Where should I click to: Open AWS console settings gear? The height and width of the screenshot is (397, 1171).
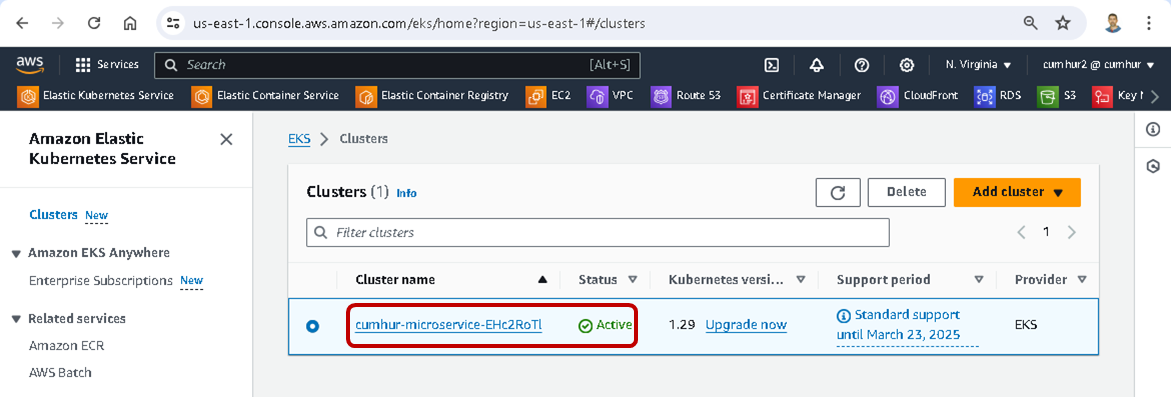pos(907,65)
